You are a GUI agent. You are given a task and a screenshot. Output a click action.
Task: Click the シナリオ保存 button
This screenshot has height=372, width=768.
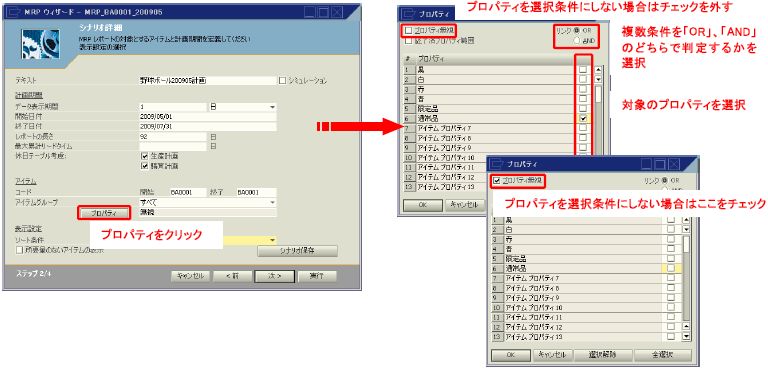(297, 251)
